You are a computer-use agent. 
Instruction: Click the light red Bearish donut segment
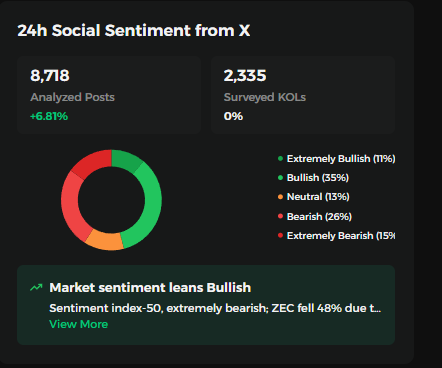[72, 205]
